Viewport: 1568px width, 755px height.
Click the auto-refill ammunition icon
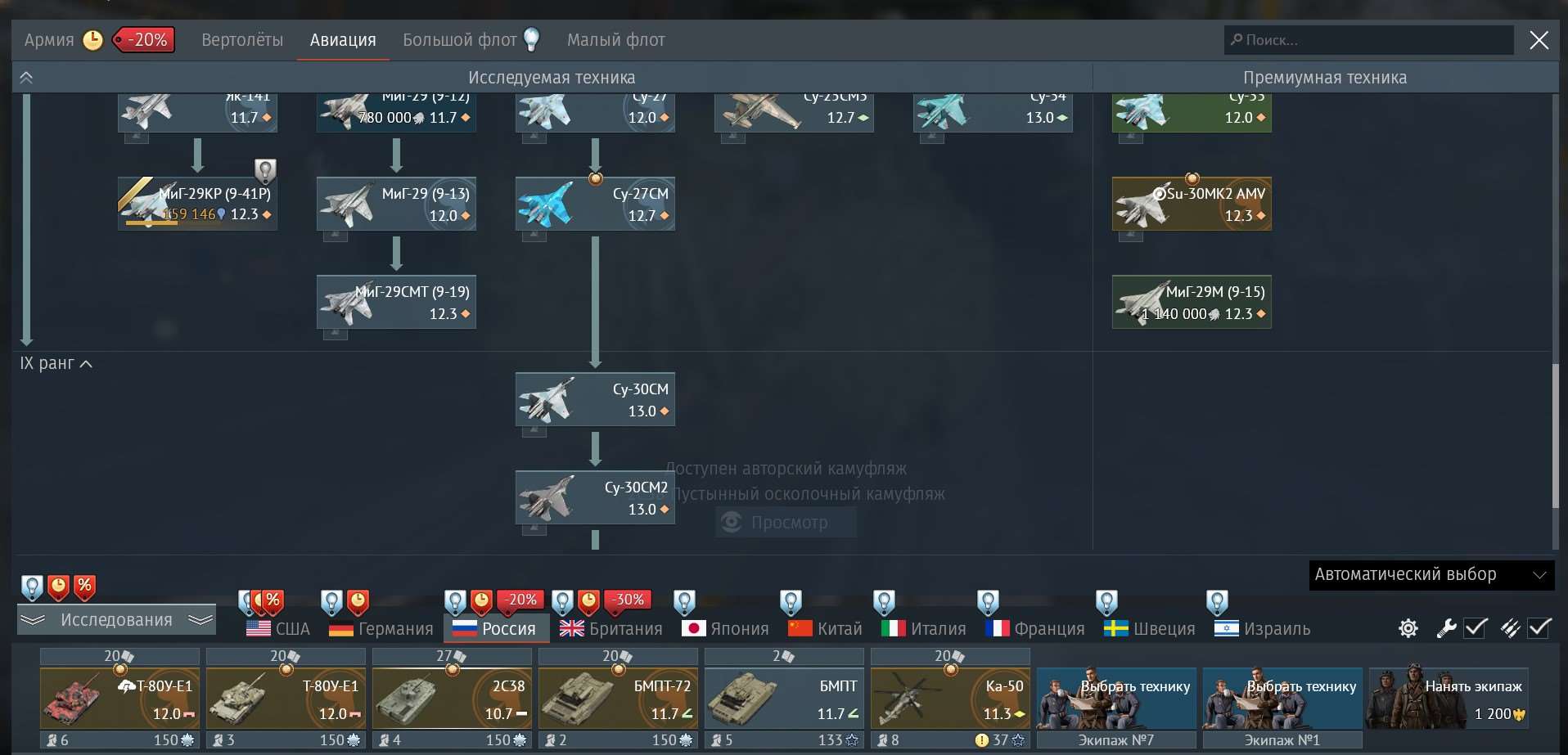click(1511, 628)
